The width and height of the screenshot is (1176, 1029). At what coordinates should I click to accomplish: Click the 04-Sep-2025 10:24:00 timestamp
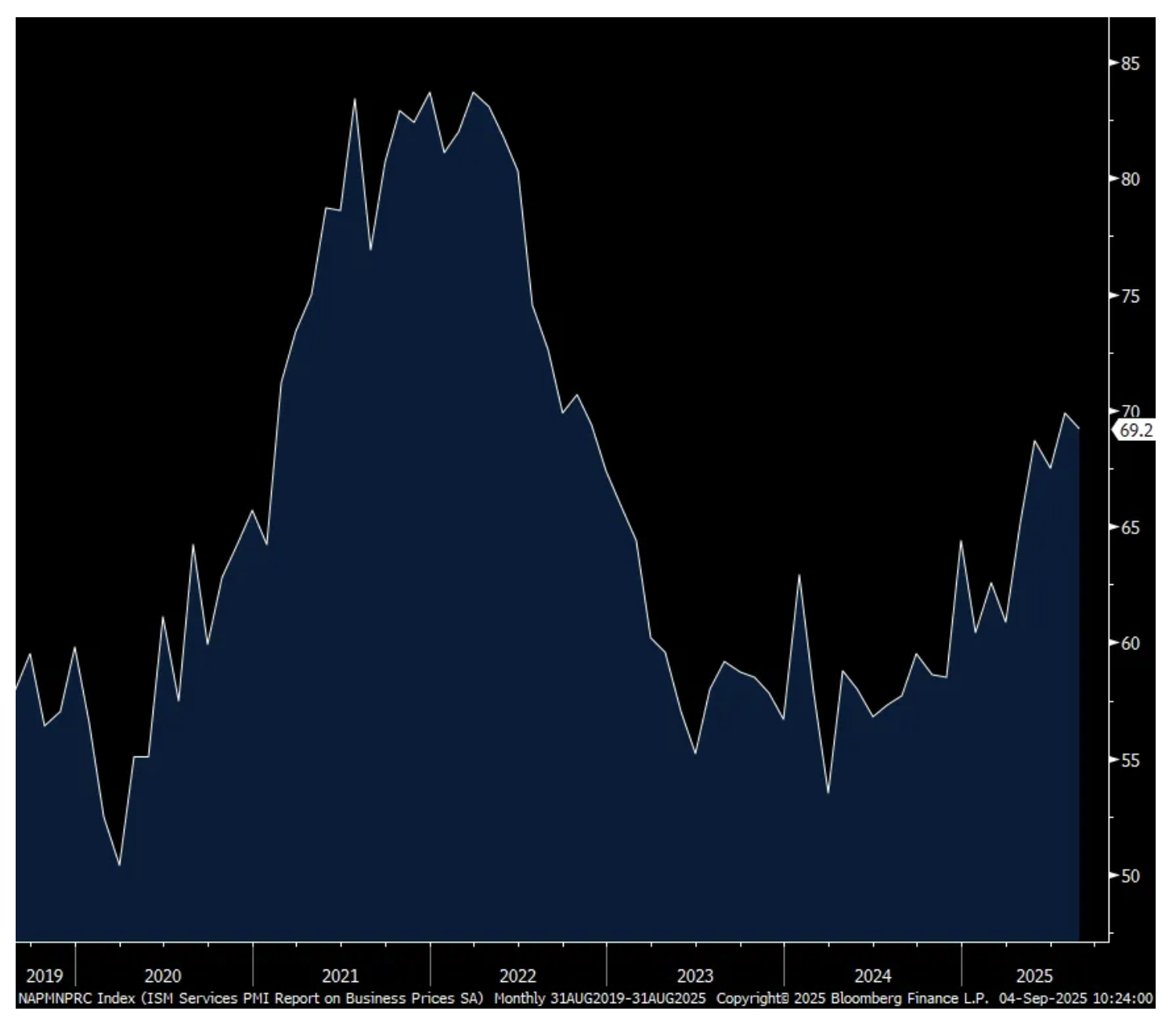coord(1076,998)
